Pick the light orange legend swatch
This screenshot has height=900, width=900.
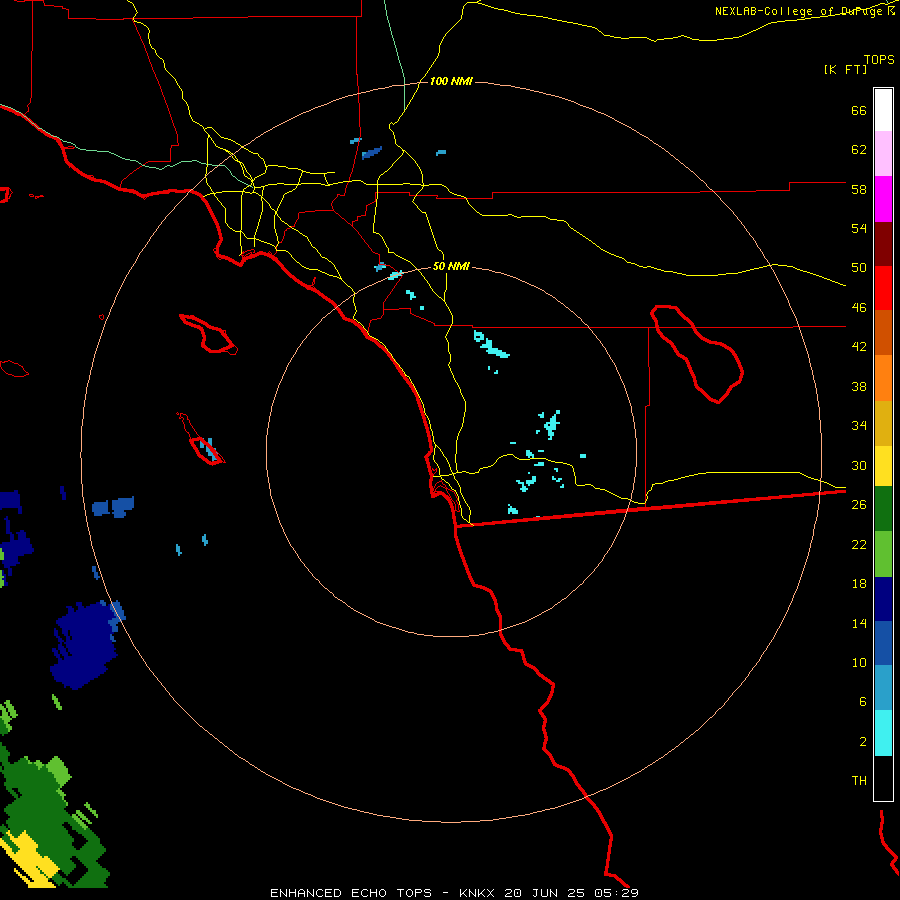[x=883, y=378]
